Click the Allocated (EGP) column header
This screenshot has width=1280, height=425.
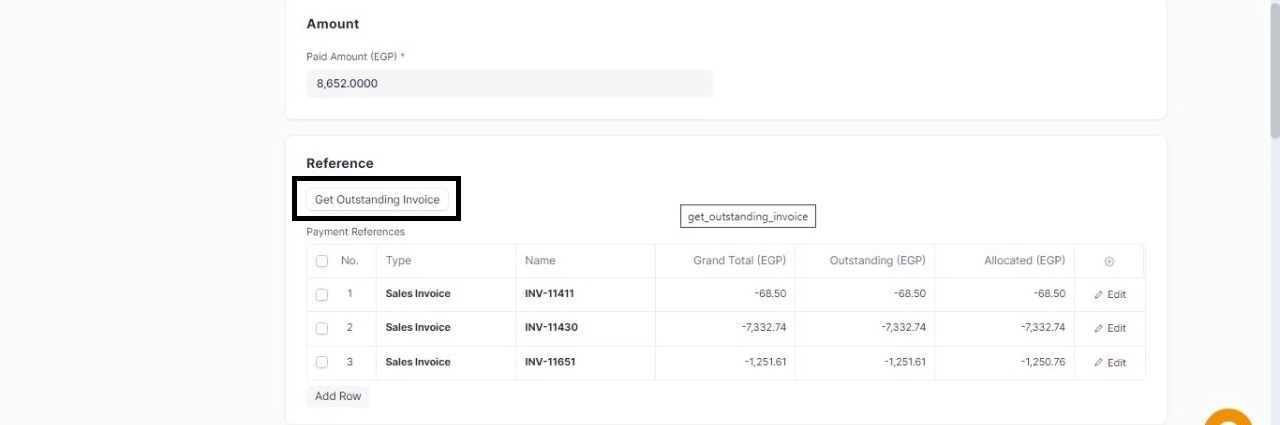click(x=1005, y=261)
